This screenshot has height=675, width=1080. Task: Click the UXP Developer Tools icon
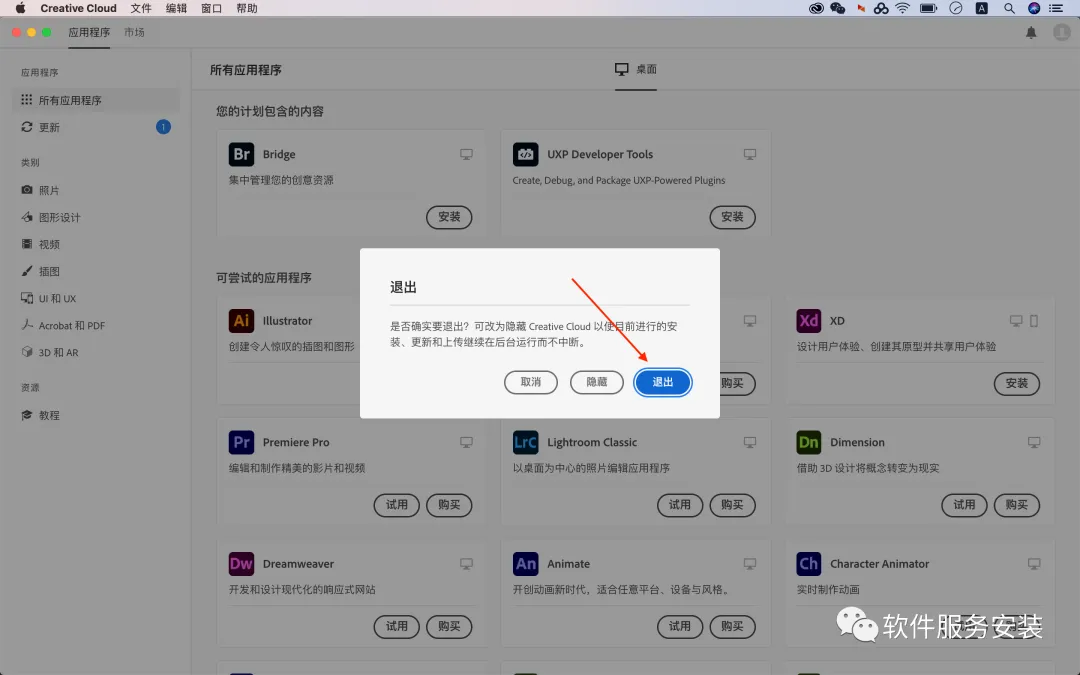pos(525,154)
